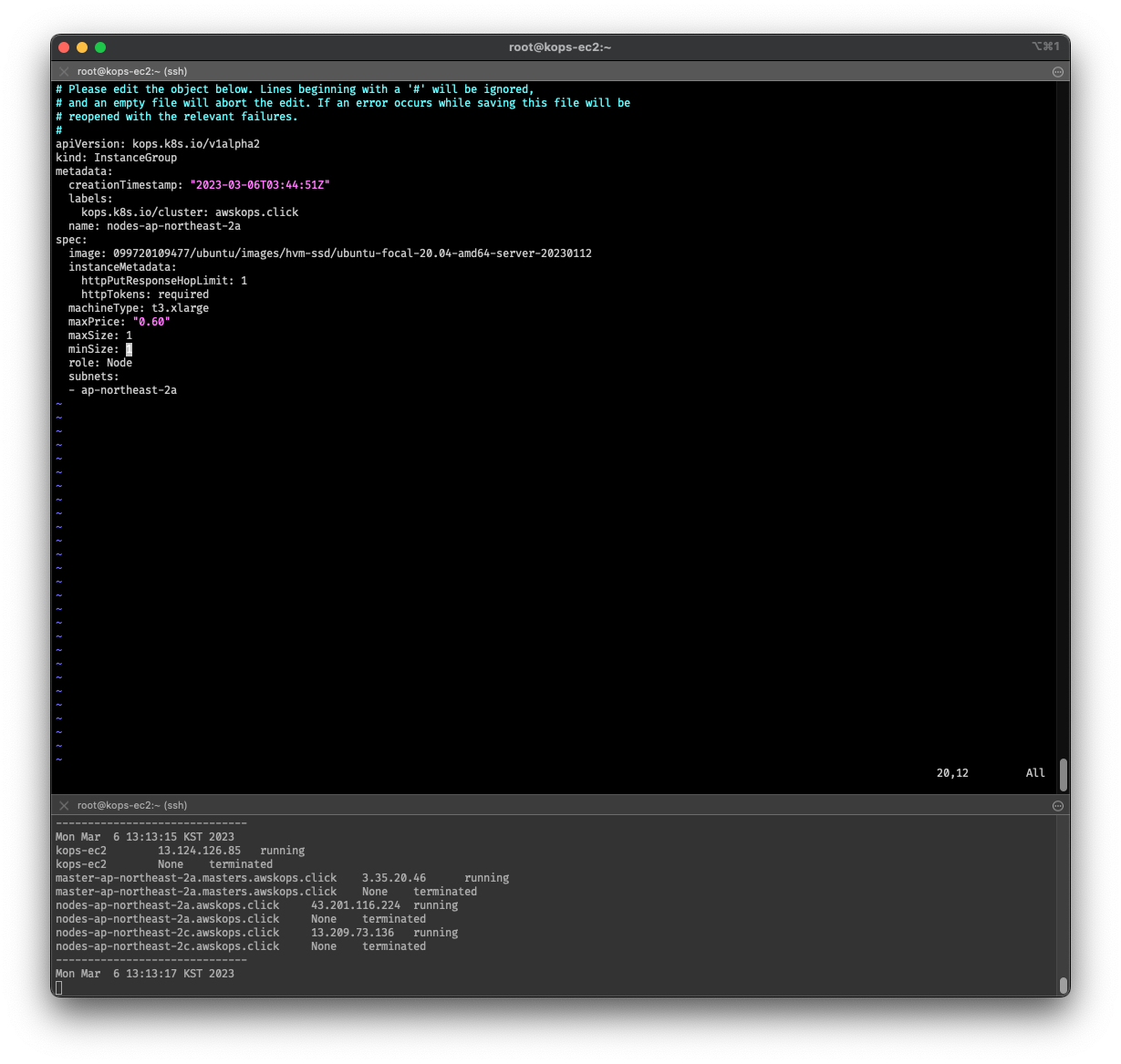Screen dimensions: 1121x1064
Task: Click the 'reopened with the relevant failures' comment
Action: [177, 117]
